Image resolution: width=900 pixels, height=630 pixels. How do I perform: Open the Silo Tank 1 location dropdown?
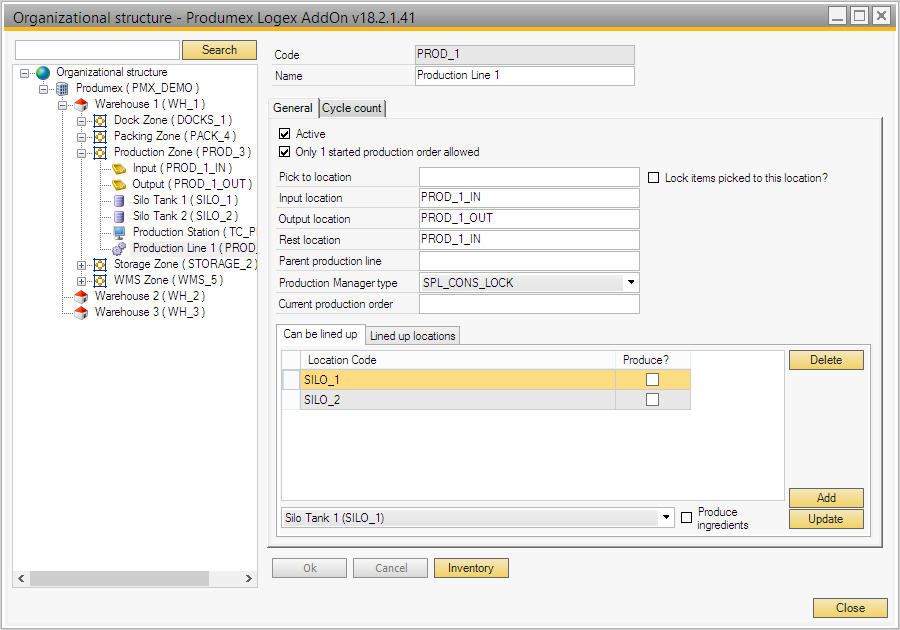click(x=666, y=518)
